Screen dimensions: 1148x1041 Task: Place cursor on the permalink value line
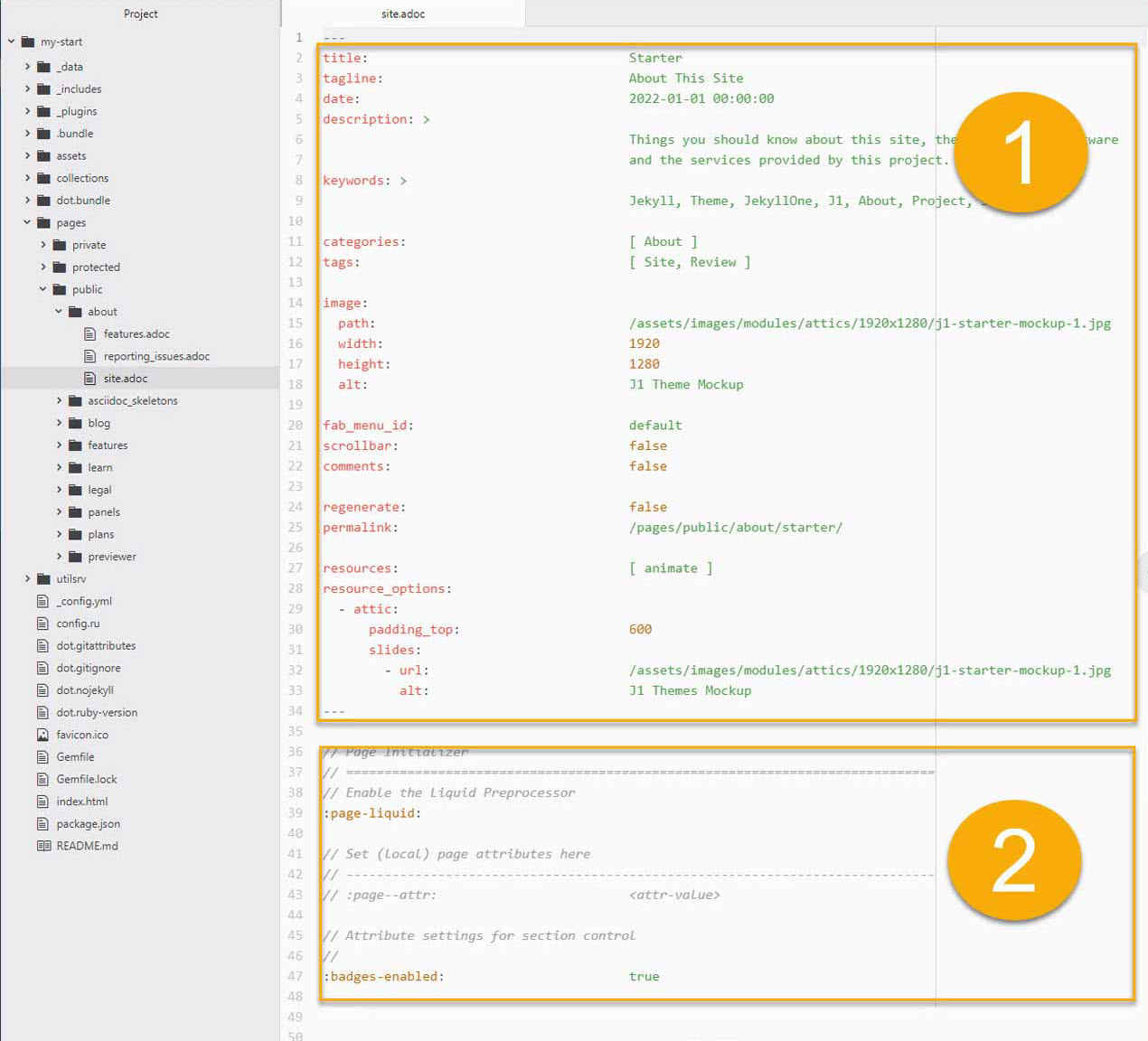735,528
